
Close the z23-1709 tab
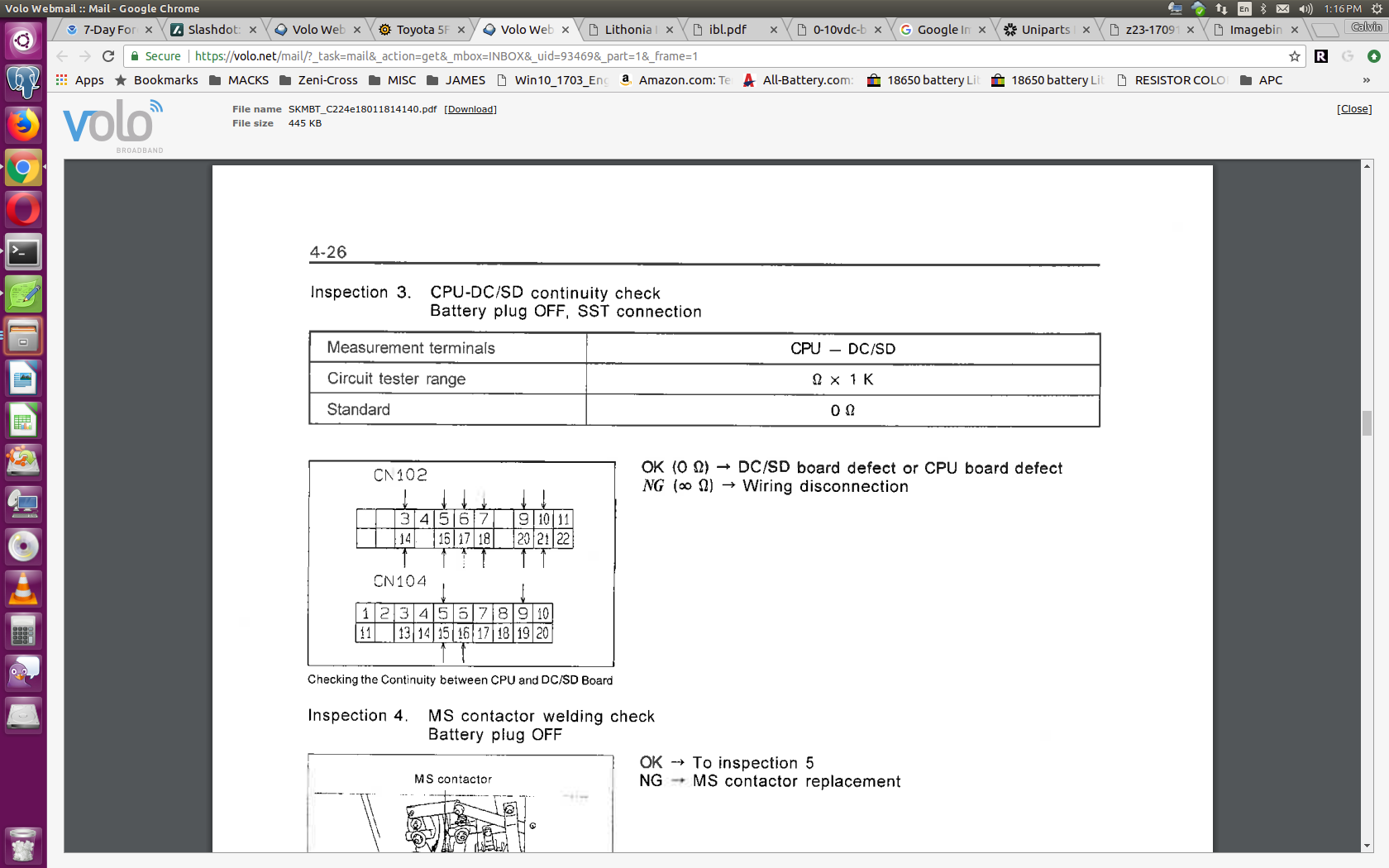tap(1191, 30)
